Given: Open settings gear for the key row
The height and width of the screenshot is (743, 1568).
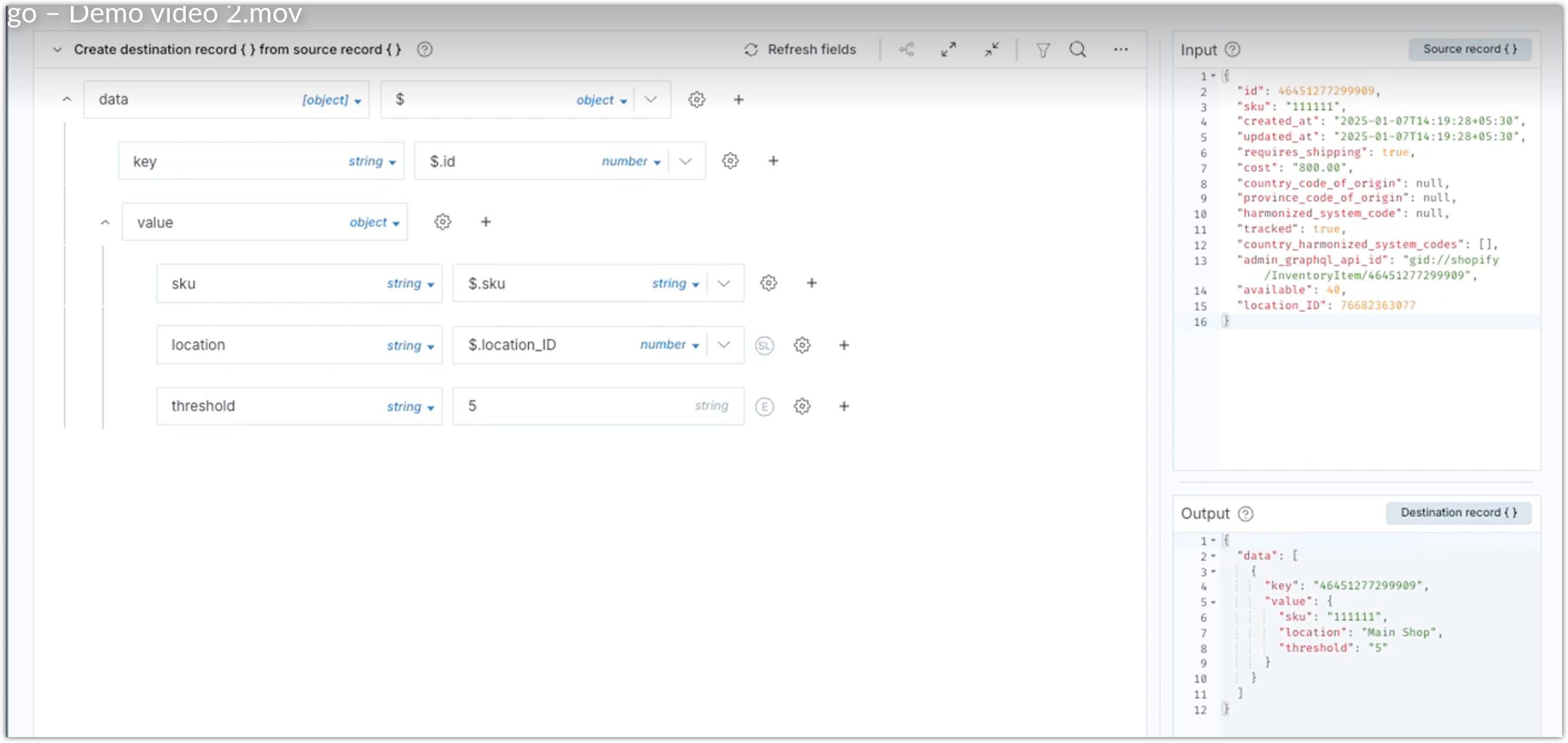Looking at the screenshot, I should tap(730, 161).
